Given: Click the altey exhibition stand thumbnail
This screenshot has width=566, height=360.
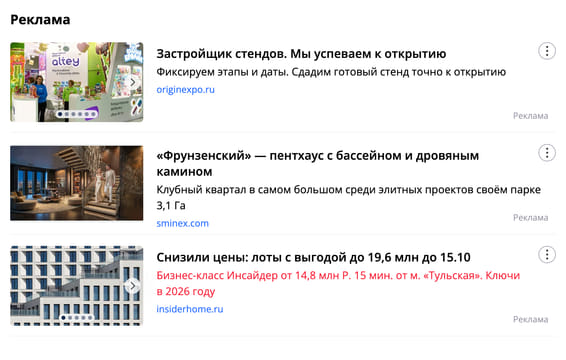Looking at the screenshot, I should [x=77, y=82].
